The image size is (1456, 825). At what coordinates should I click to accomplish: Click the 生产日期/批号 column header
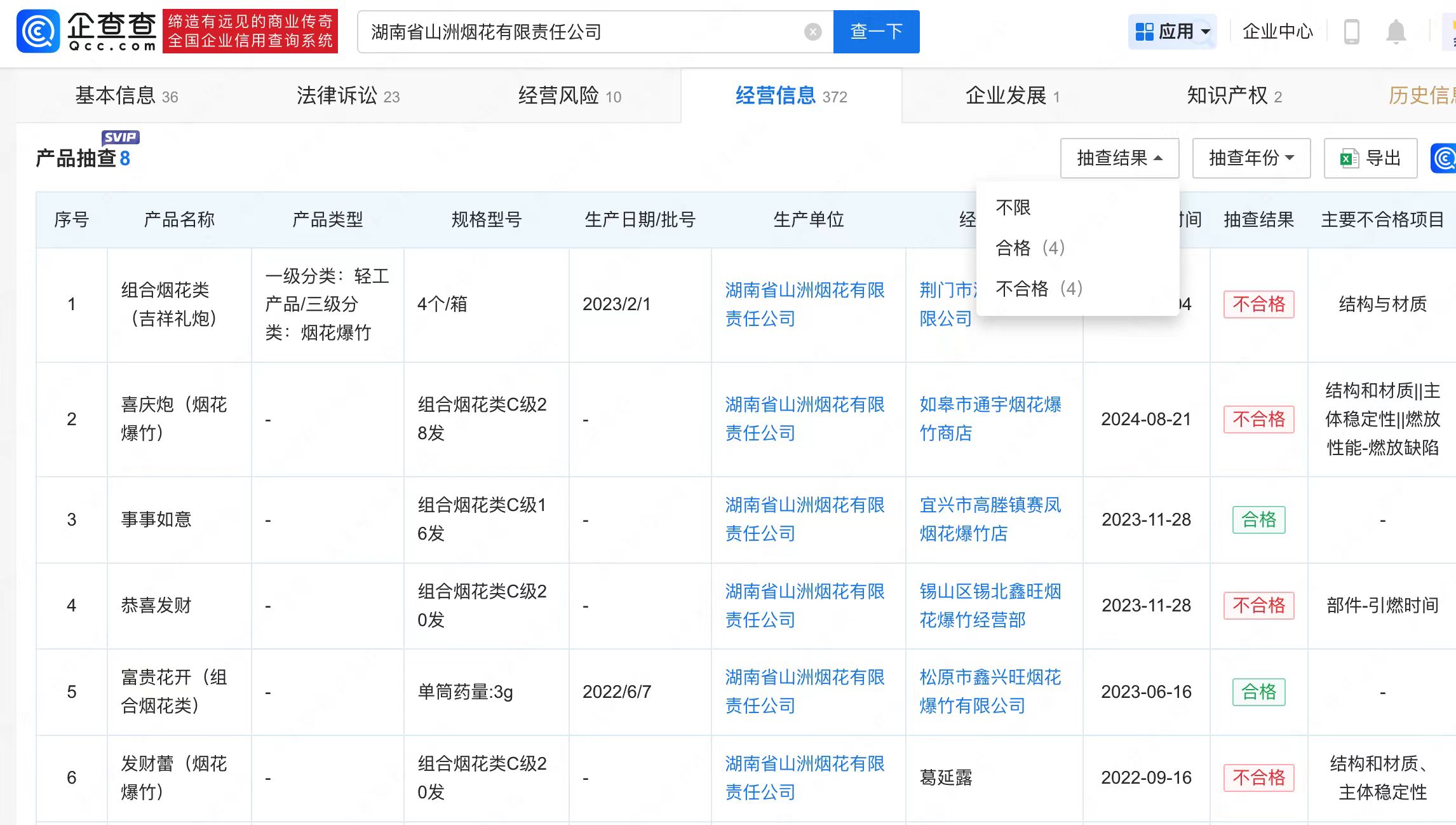640,220
